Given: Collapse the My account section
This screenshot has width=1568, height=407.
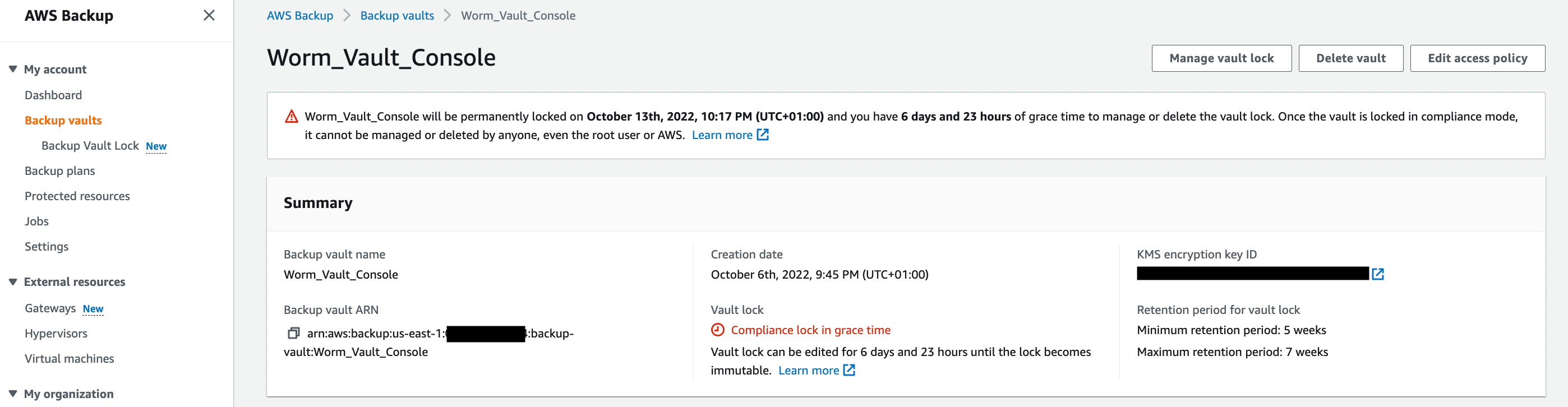Looking at the screenshot, I should [13, 70].
